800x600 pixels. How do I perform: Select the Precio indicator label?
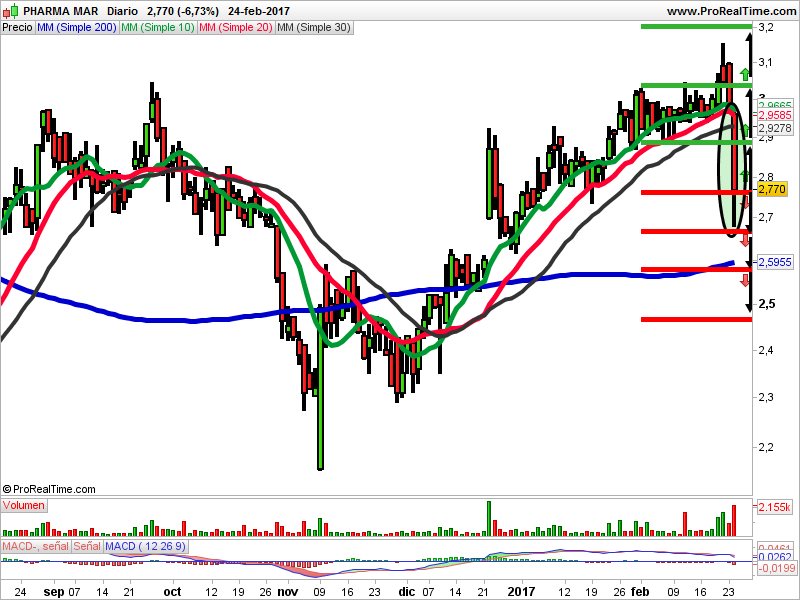coord(17,28)
